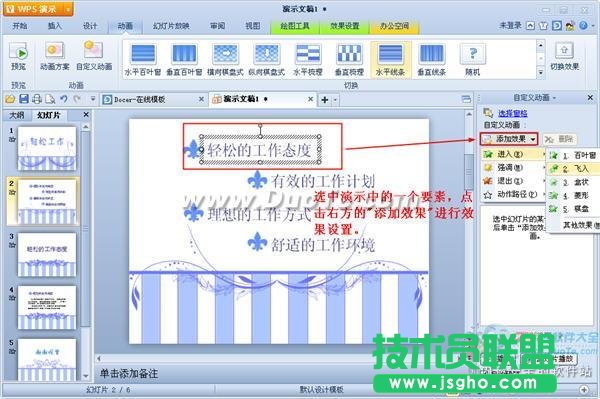Expand 动作路径 motion path submenu

click(x=514, y=194)
